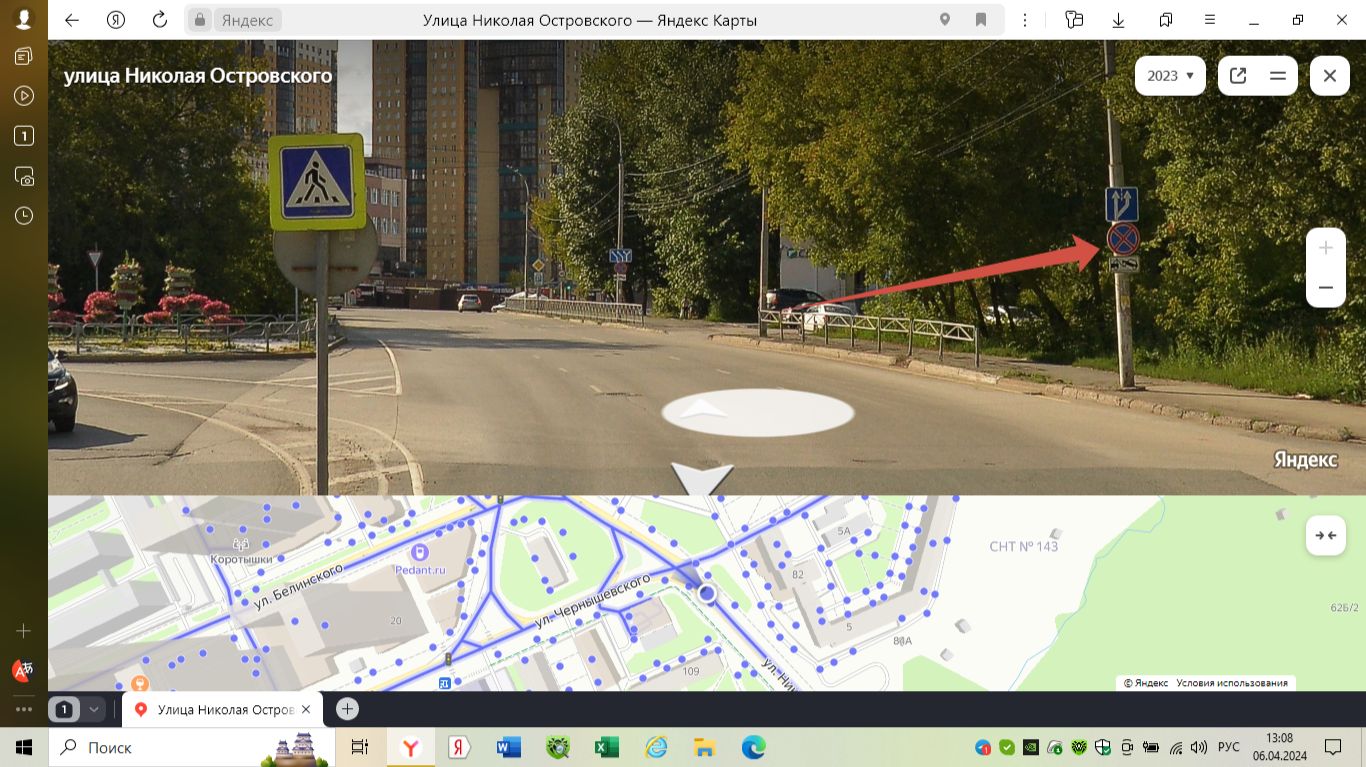
Task: Click the panorama position marker on map
Action: coord(707,593)
